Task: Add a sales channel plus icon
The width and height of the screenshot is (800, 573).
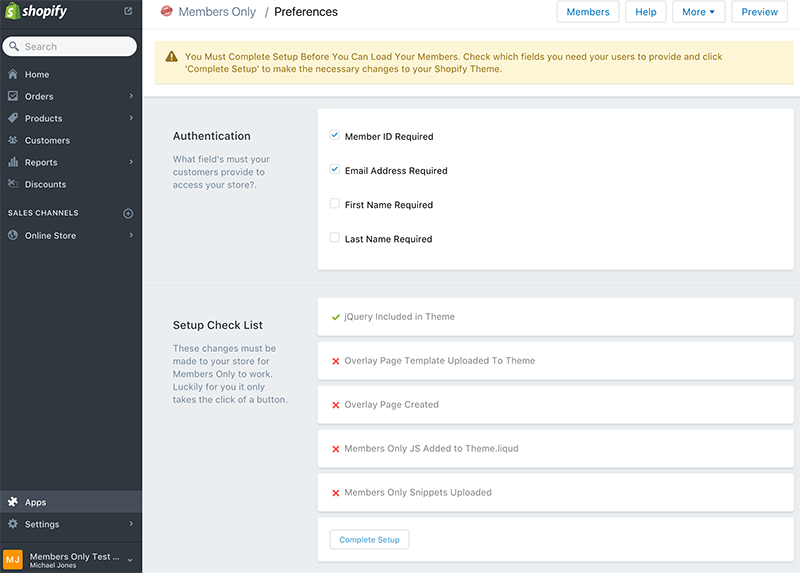Action: pos(128,213)
